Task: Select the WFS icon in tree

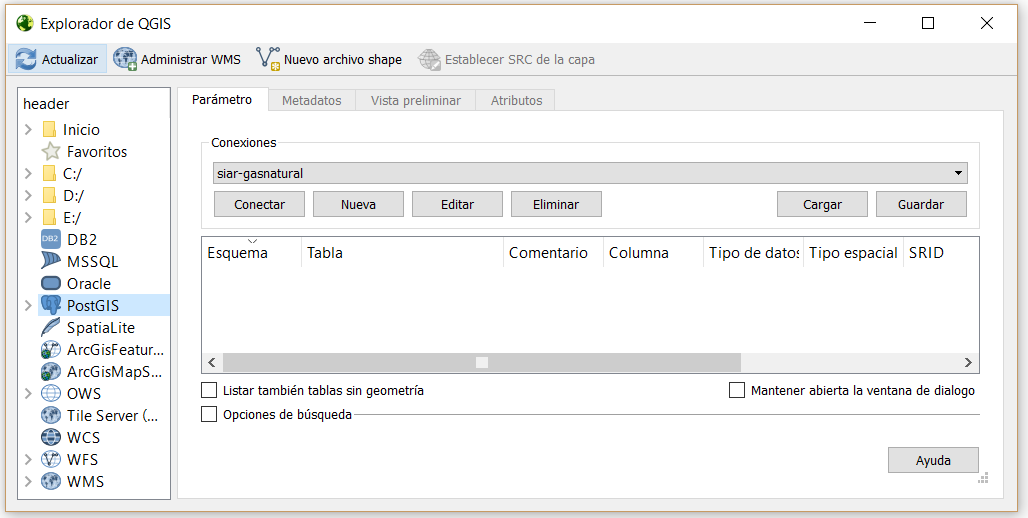Action: (x=50, y=459)
